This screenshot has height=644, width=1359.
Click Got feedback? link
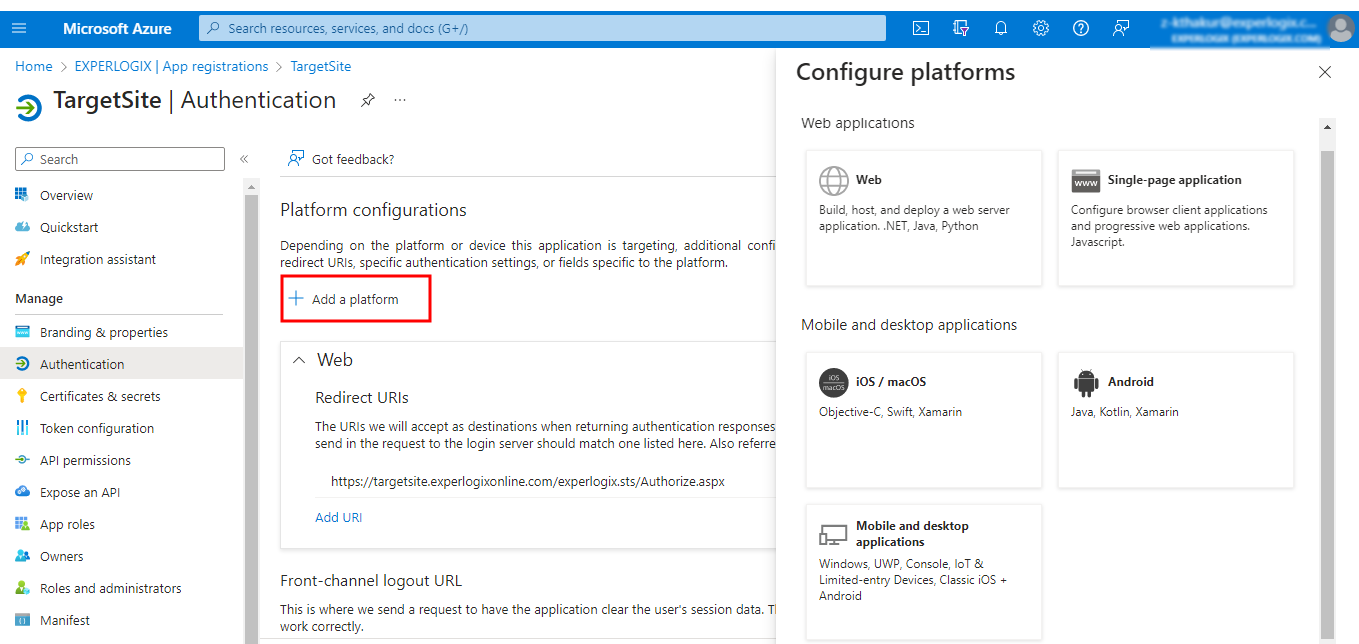click(353, 159)
